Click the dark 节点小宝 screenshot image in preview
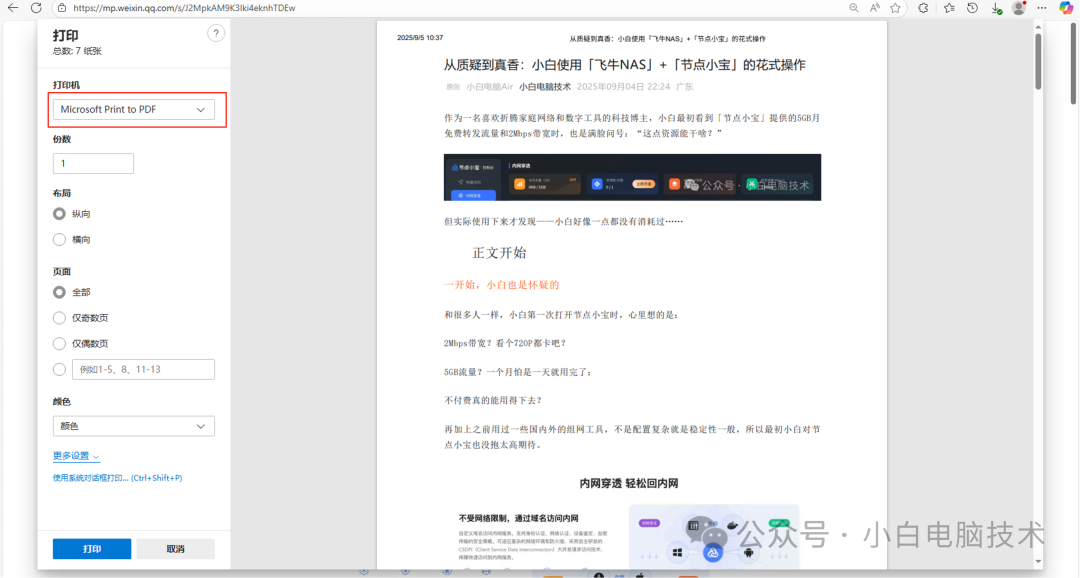 (632, 177)
